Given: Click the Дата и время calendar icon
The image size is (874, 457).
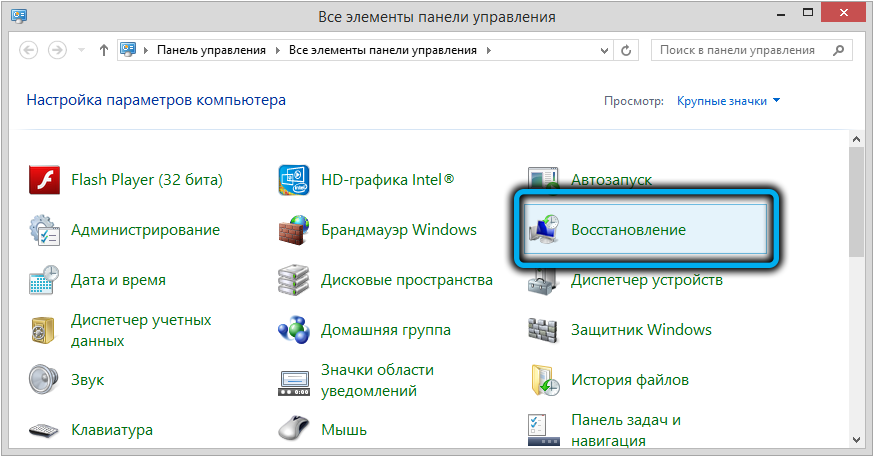Looking at the screenshot, I should pos(45,280).
